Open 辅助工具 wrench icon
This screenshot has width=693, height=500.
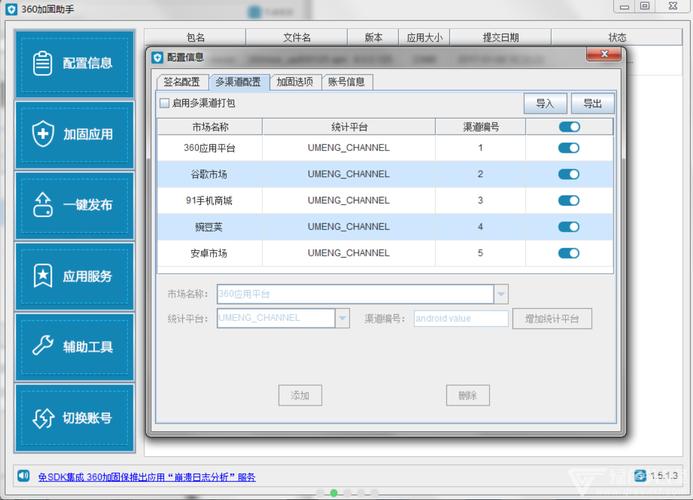[43, 346]
